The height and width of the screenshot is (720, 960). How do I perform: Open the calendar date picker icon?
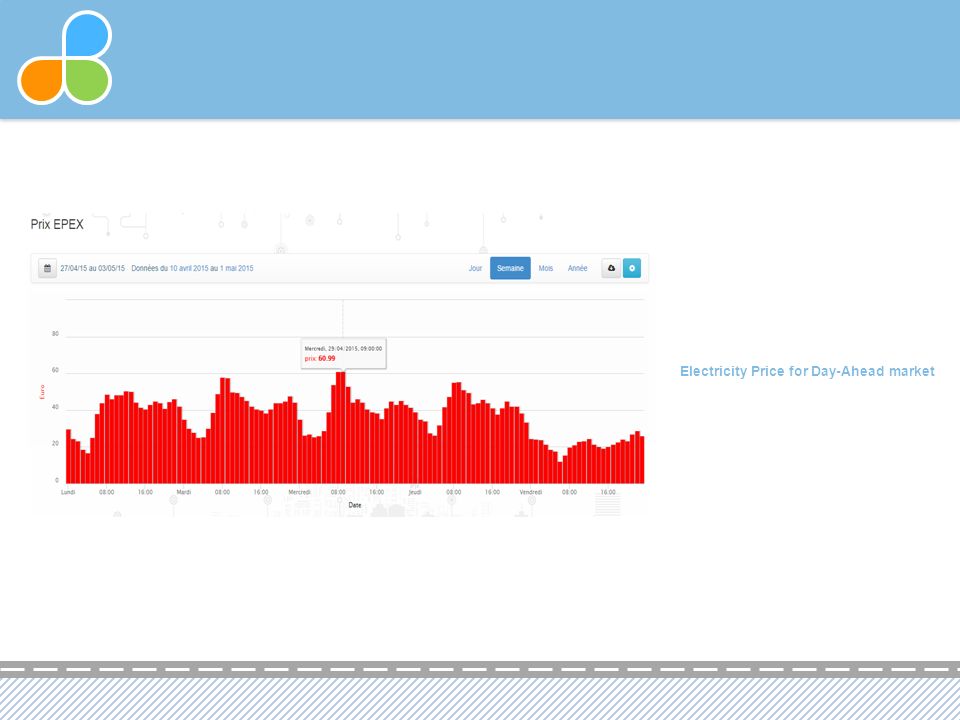(x=47, y=268)
